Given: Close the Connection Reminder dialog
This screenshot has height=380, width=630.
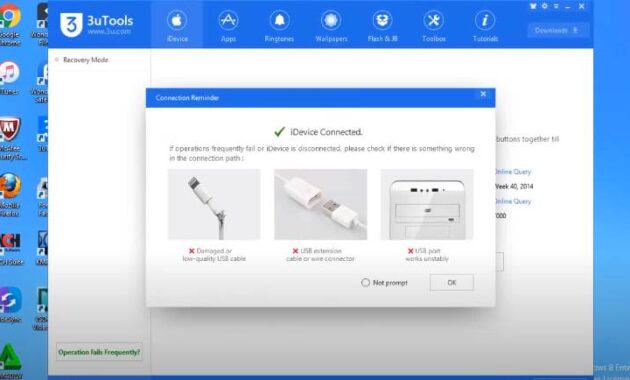Looking at the screenshot, I should point(483,94).
